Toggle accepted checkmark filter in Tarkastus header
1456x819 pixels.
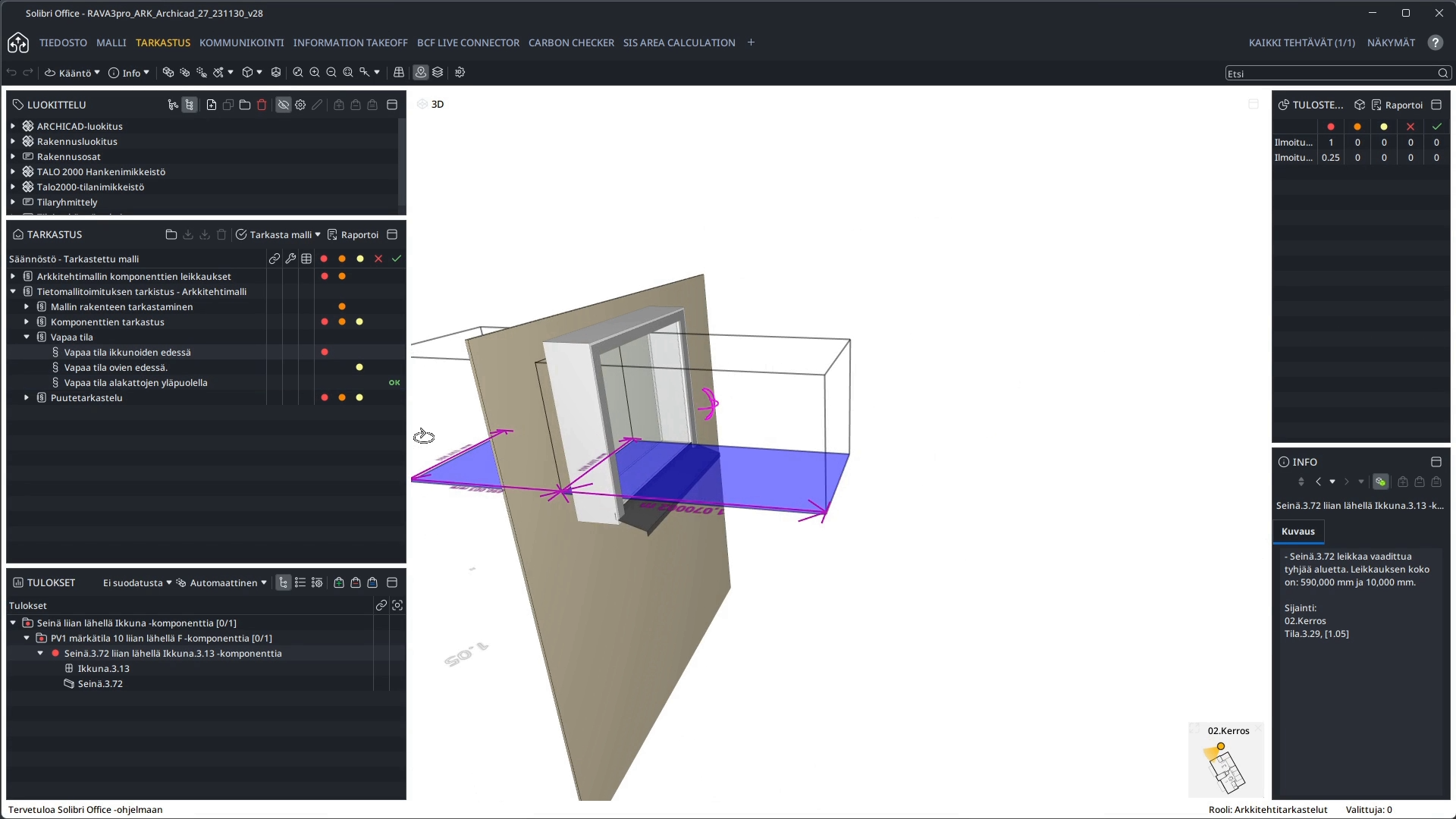397,259
